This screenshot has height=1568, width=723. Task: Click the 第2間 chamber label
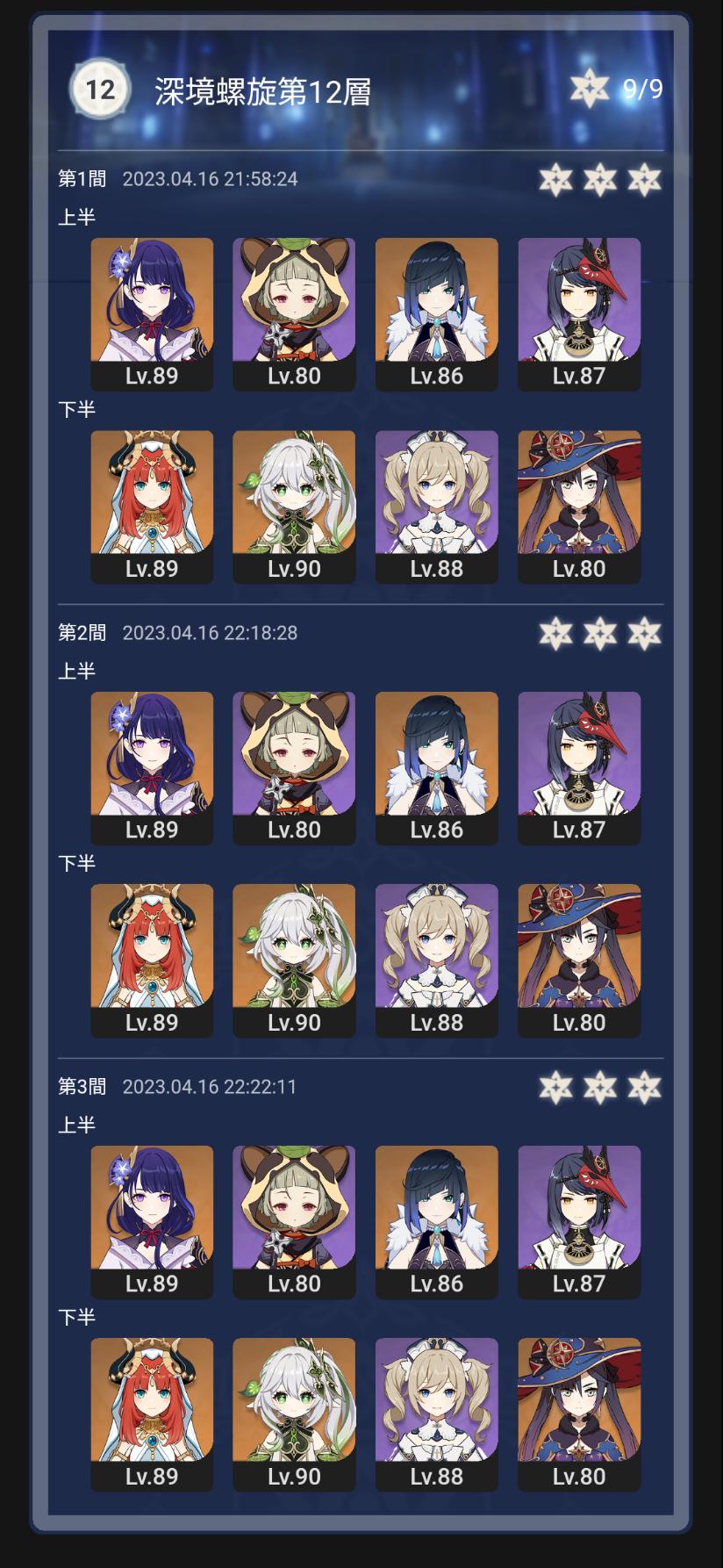coord(82,633)
